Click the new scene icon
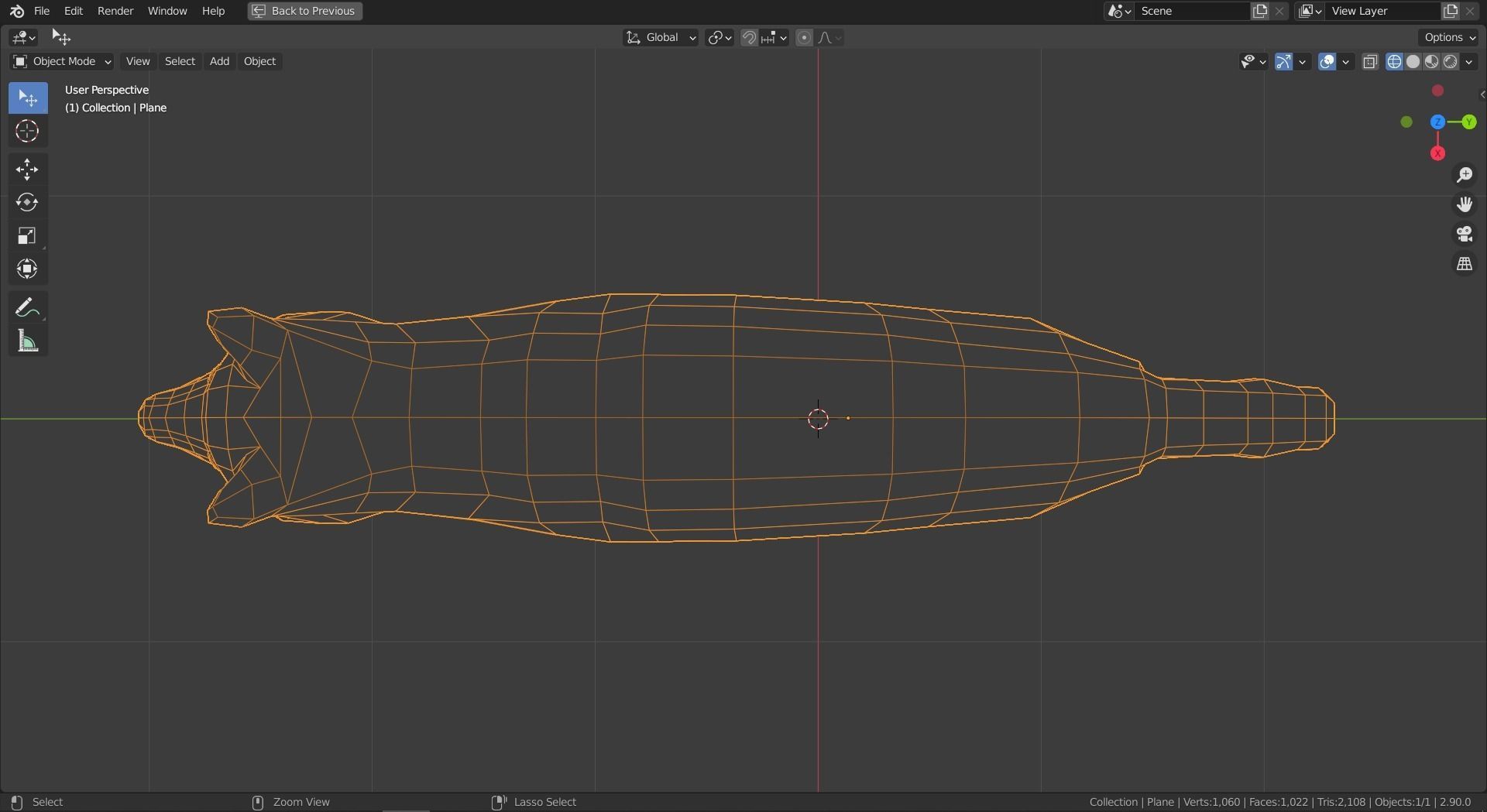 click(1260, 11)
